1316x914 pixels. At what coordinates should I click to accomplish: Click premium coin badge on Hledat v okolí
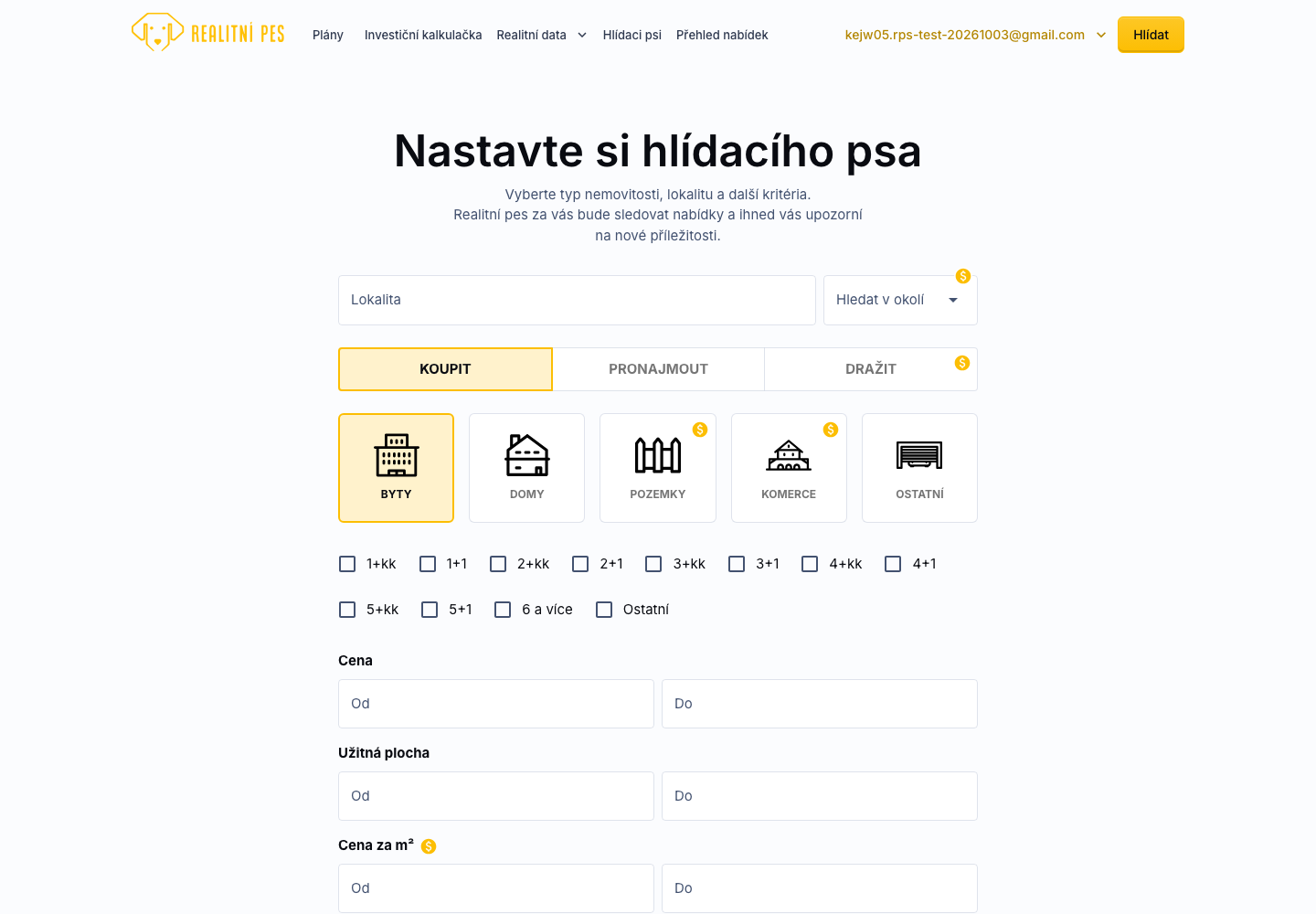coord(963,276)
